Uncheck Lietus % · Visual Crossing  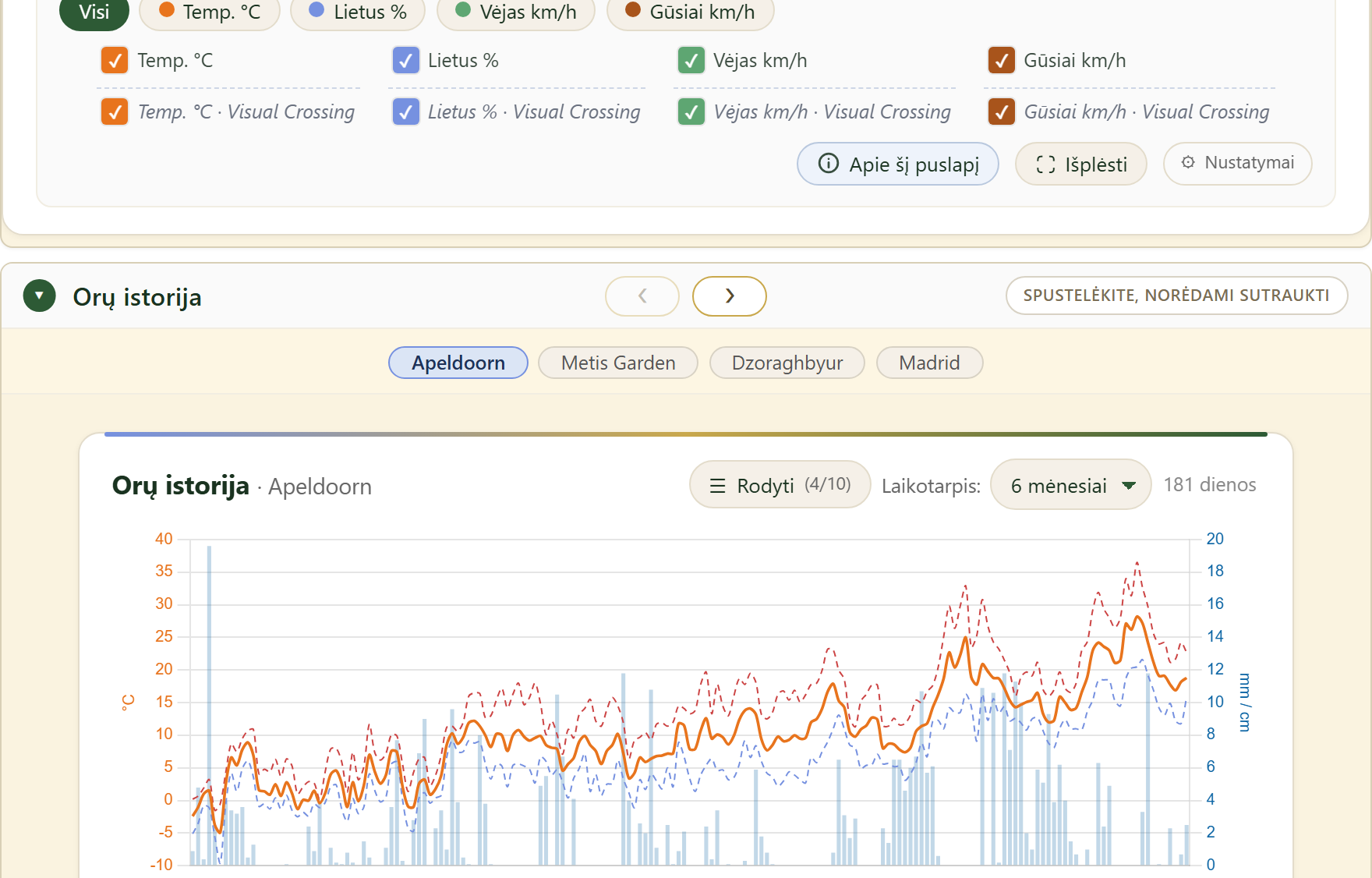click(x=405, y=112)
